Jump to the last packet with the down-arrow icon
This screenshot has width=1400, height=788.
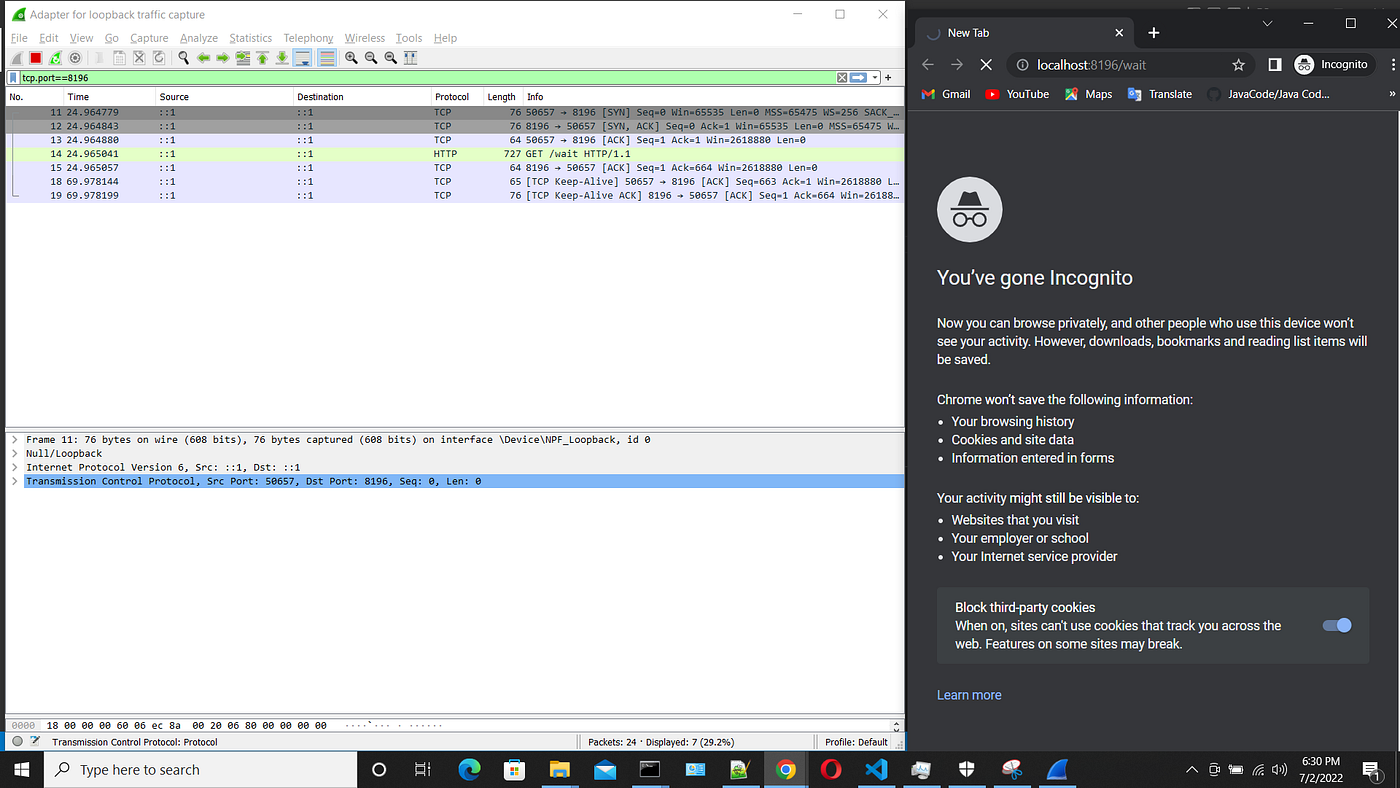(x=281, y=57)
